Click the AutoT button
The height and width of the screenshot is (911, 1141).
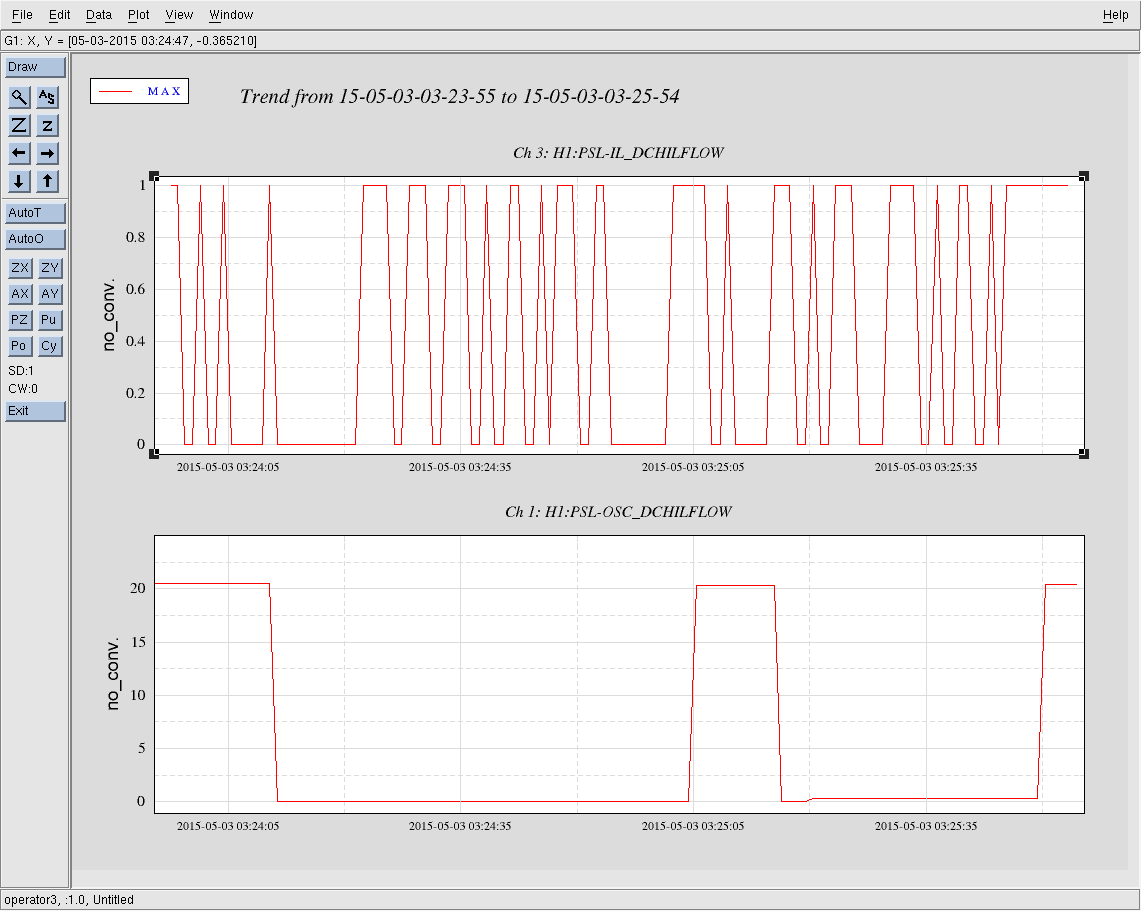click(35, 213)
